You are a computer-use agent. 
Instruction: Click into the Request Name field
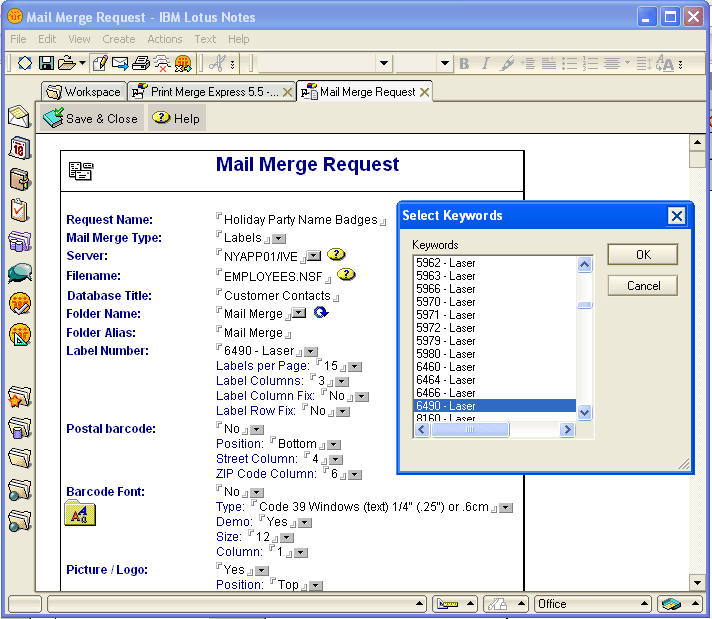300,219
